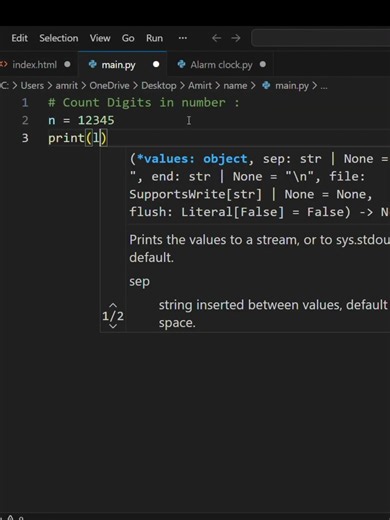Open the Run menu
This screenshot has width=390, height=520.
(154, 38)
